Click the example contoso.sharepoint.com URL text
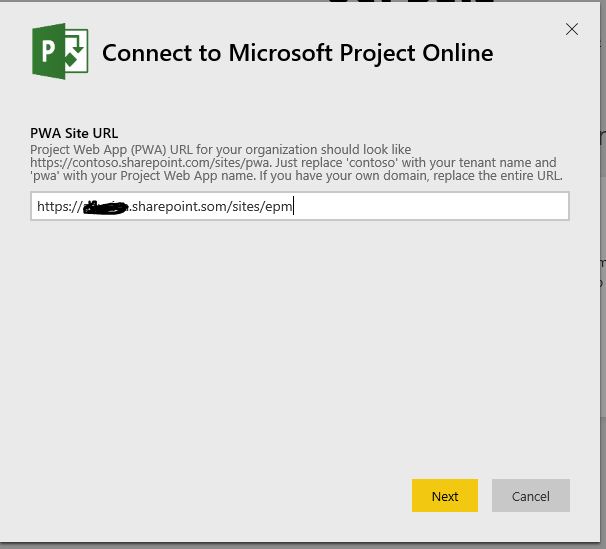606x549 pixels. [150, 163]
